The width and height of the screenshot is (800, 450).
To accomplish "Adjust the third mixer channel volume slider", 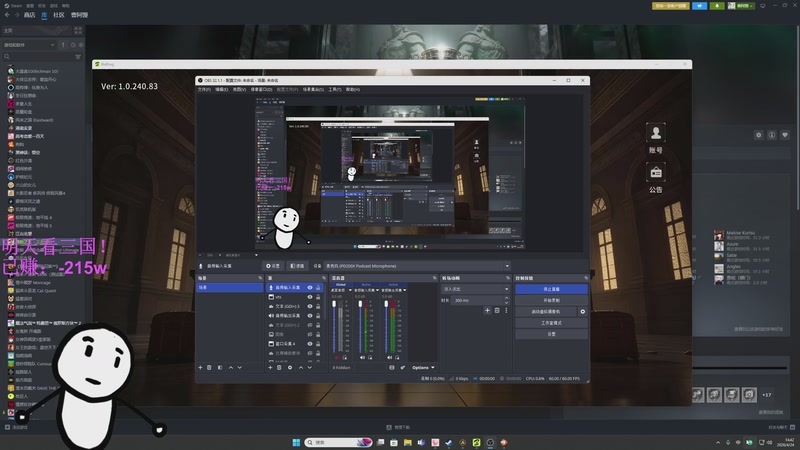I will point(386,327).
